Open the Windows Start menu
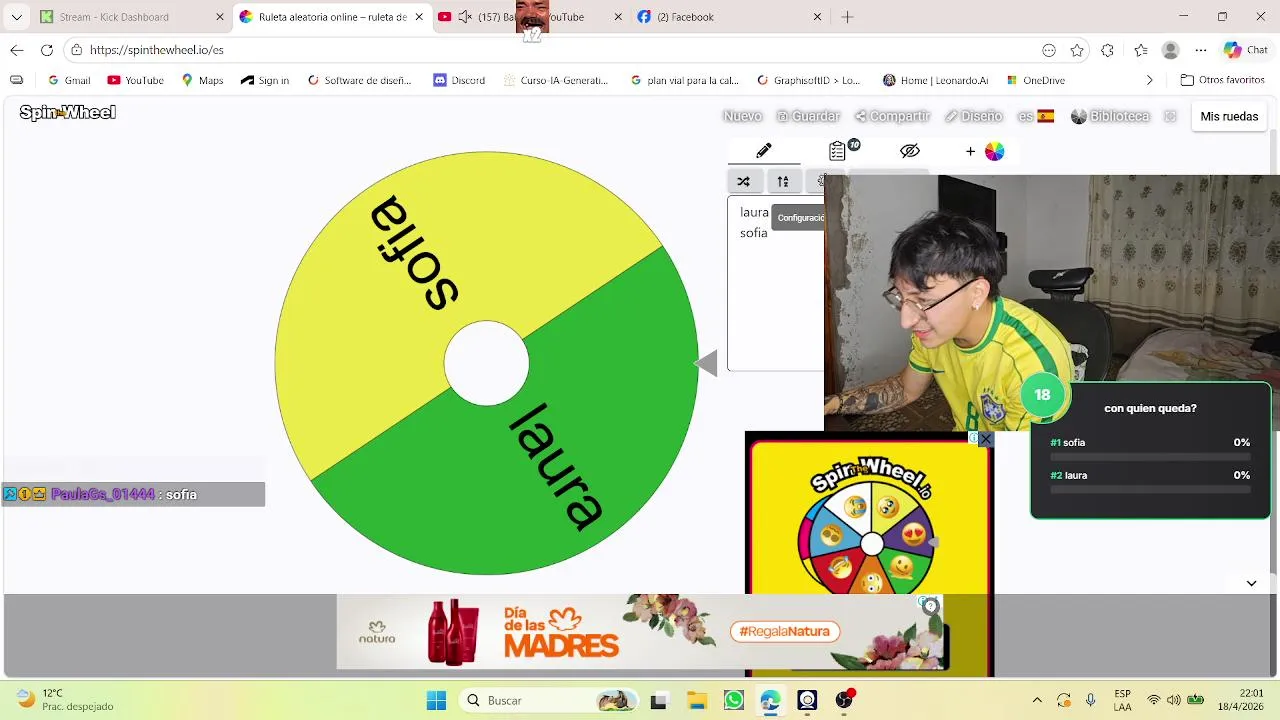 [436, 700]
